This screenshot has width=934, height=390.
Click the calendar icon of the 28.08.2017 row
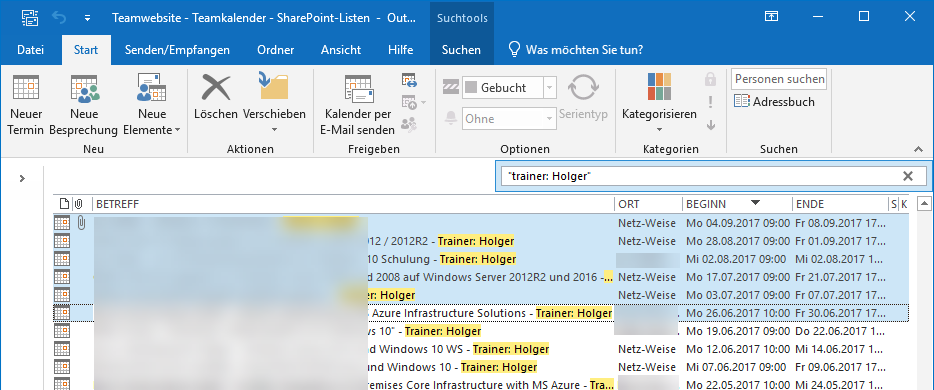point(62,241)
